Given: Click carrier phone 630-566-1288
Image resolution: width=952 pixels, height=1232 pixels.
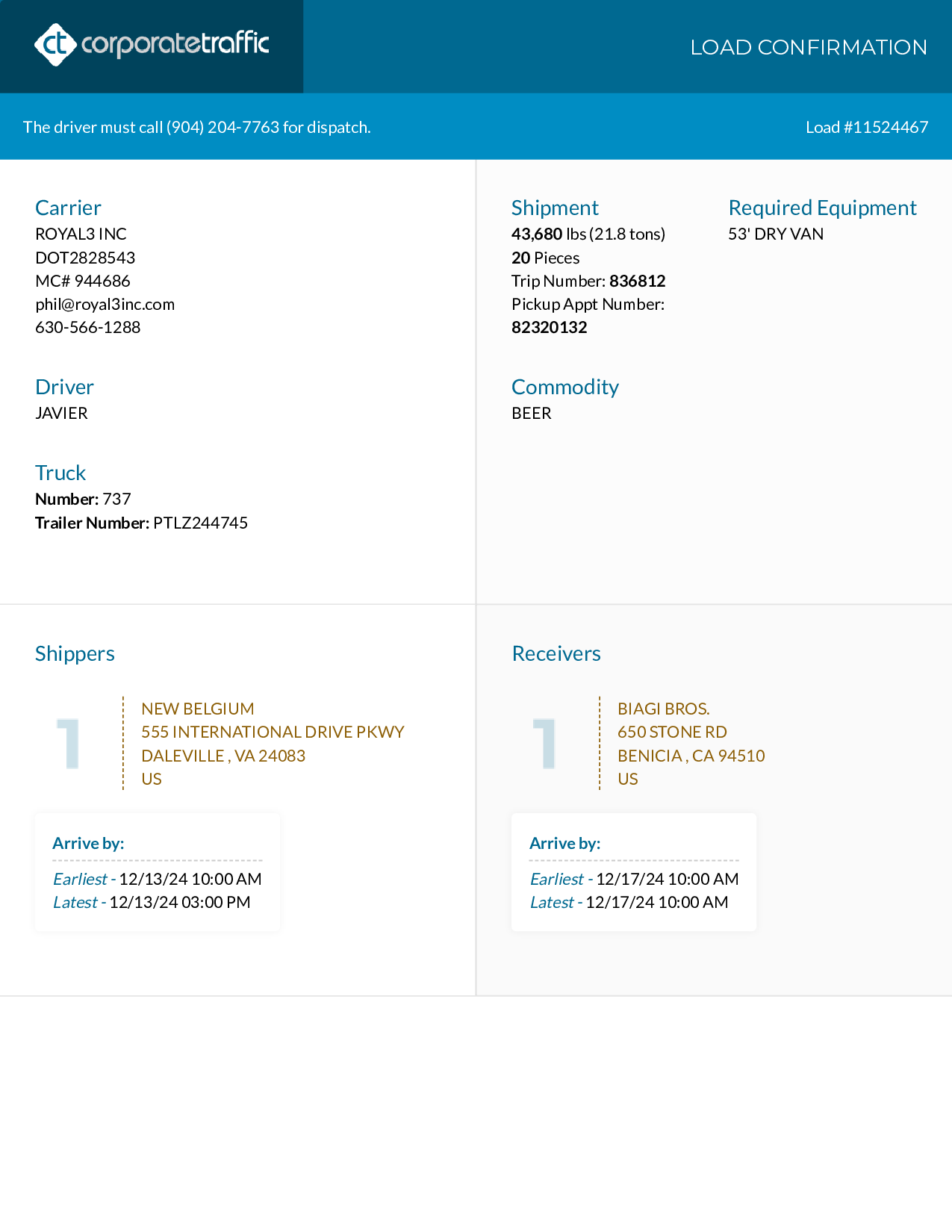Looking at the screenshot, I should (x=88, y=327).
